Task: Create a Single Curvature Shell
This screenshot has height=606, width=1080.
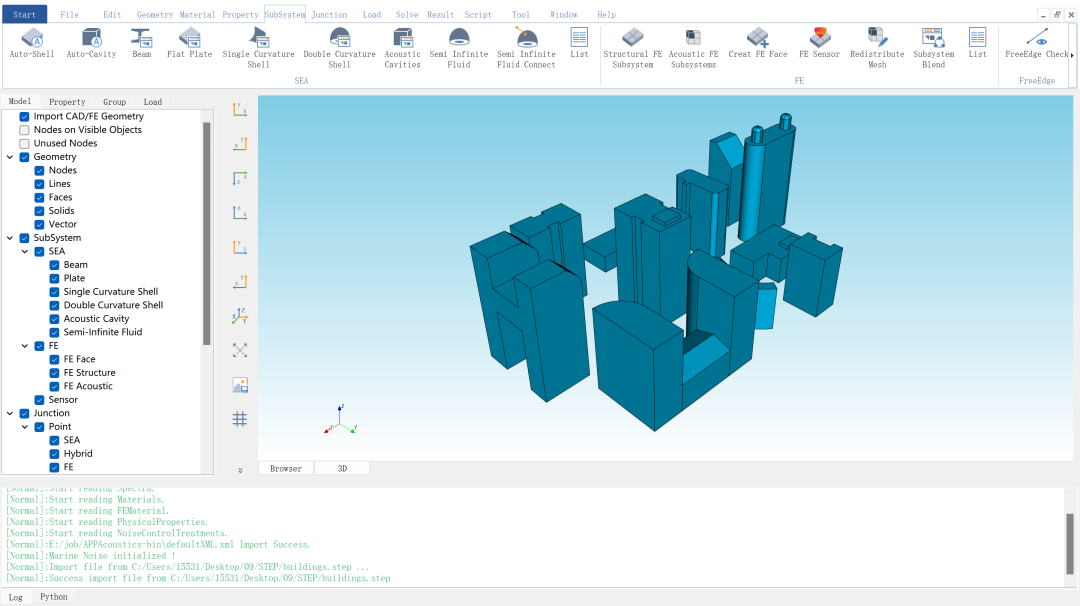Action: (258, 48)
